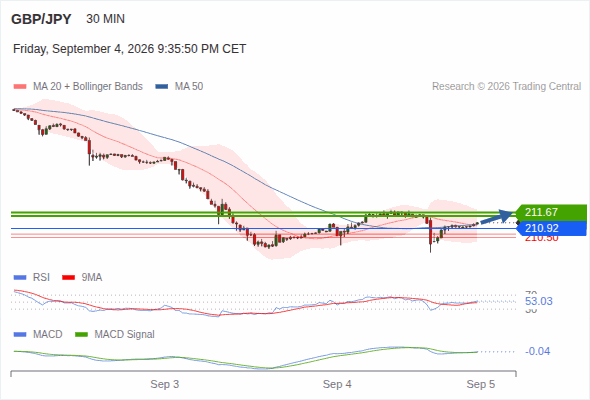590x400 pixels.
Task: Click the red 210.50 support price value
Action: pos(541,238)
